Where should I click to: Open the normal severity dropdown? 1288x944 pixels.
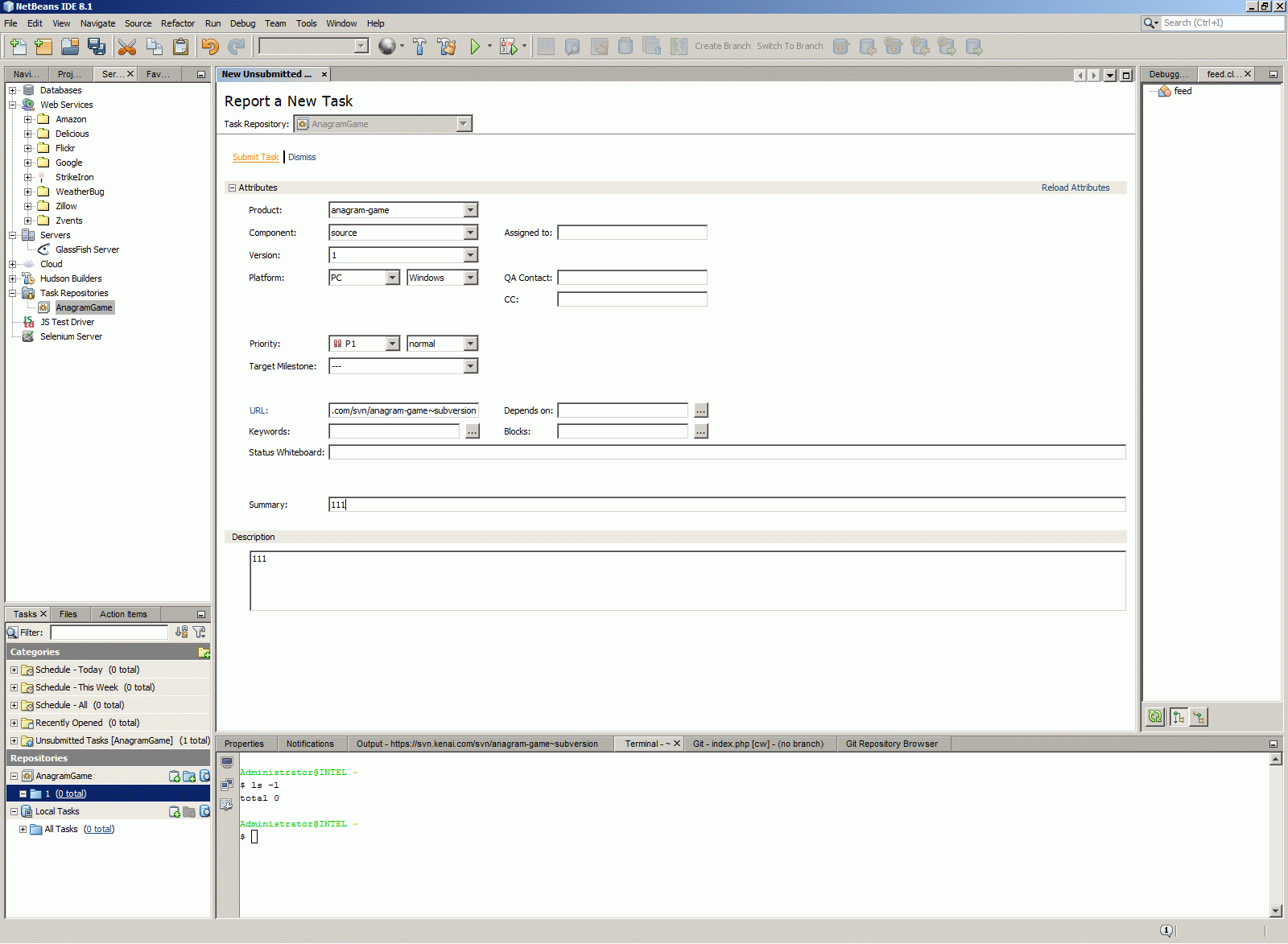click(x=471, y=344)
